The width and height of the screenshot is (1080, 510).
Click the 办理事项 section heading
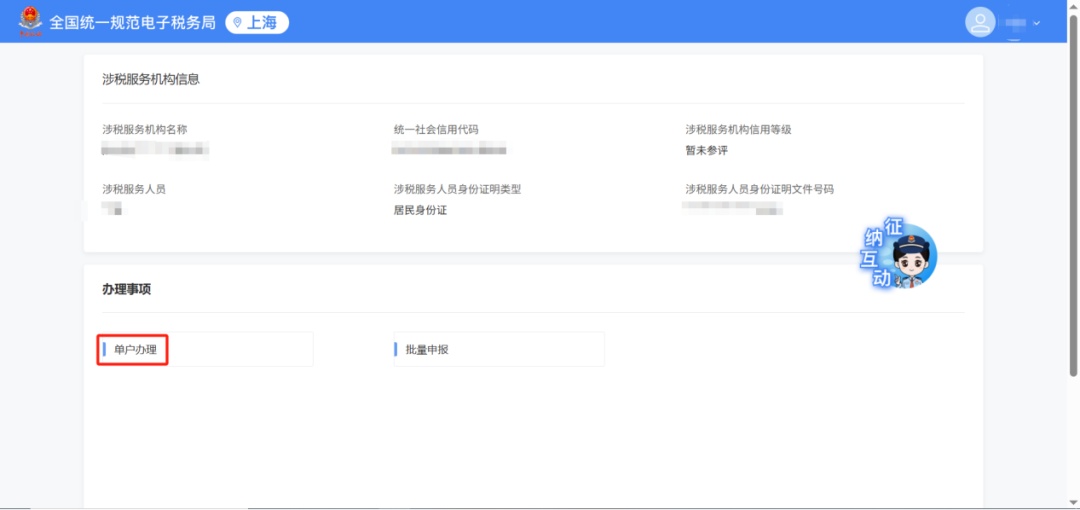tap(126, 289)
